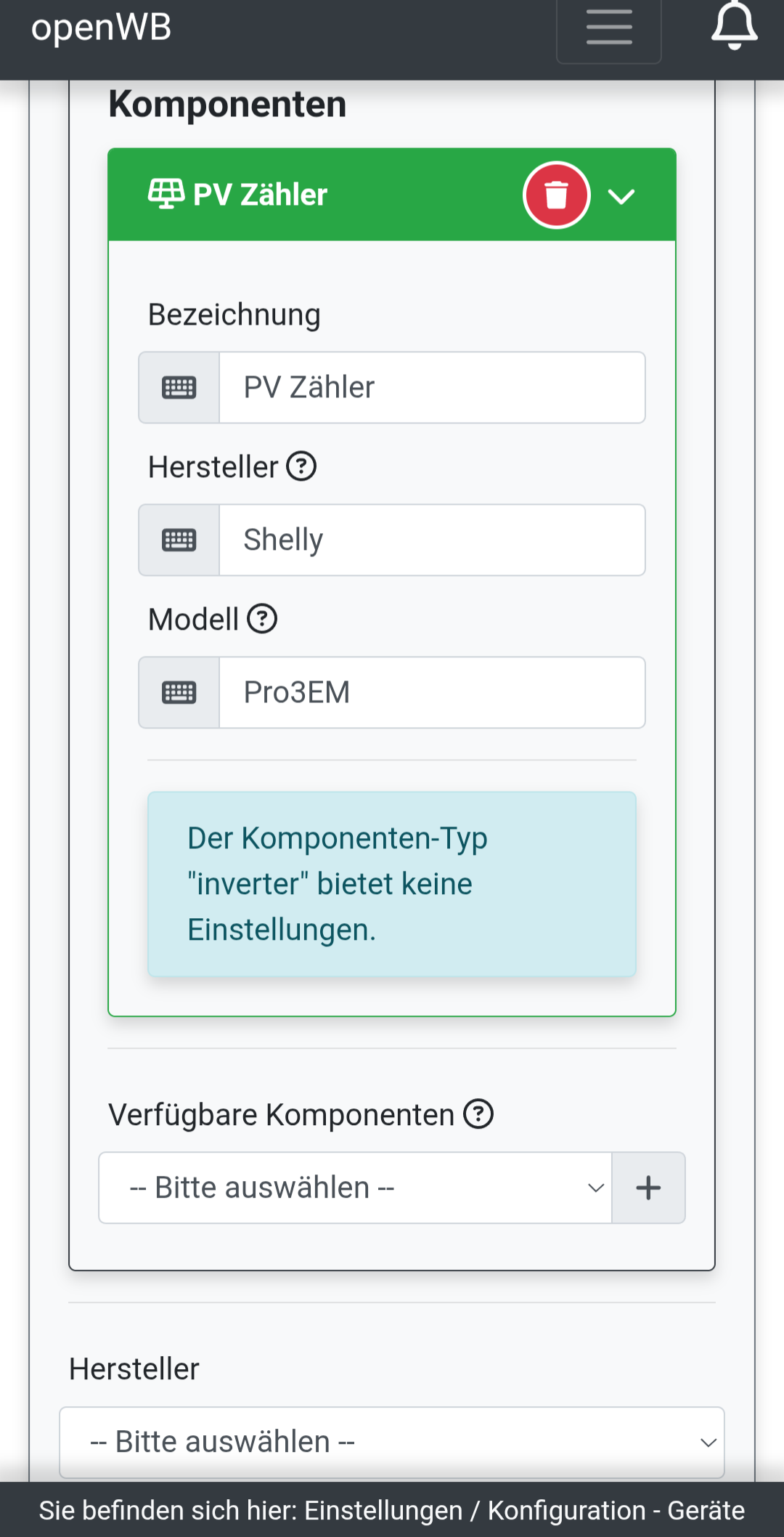Click the PV Zähler card header title

(x=260, y=195)
